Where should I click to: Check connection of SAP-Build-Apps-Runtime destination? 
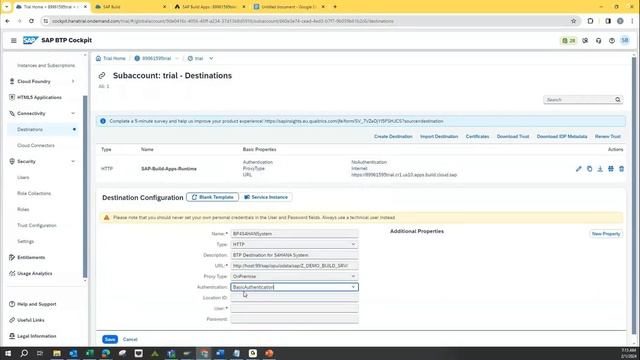pyautogui.click(x=611, y=169)
